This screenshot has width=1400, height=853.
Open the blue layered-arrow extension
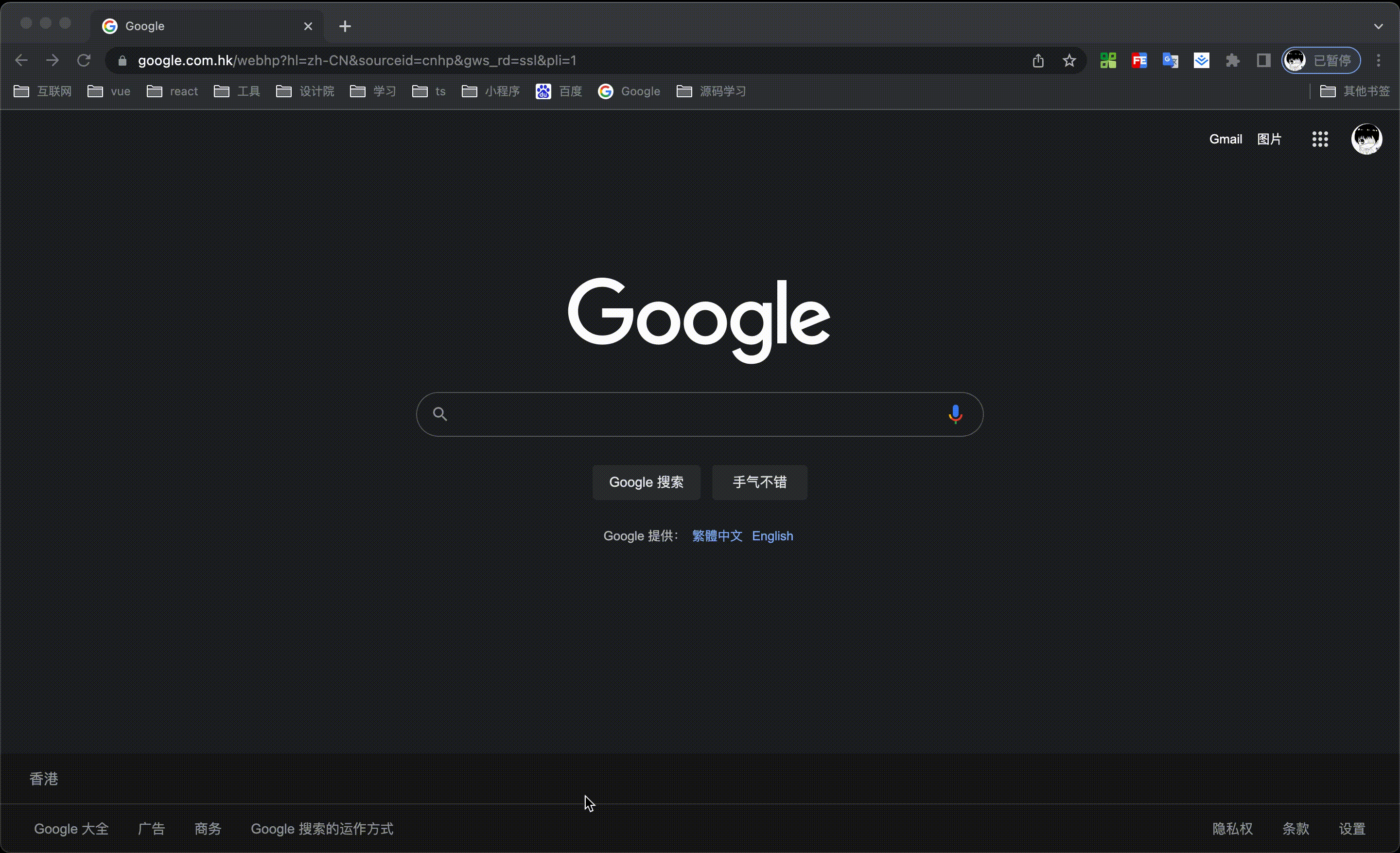1201,60
